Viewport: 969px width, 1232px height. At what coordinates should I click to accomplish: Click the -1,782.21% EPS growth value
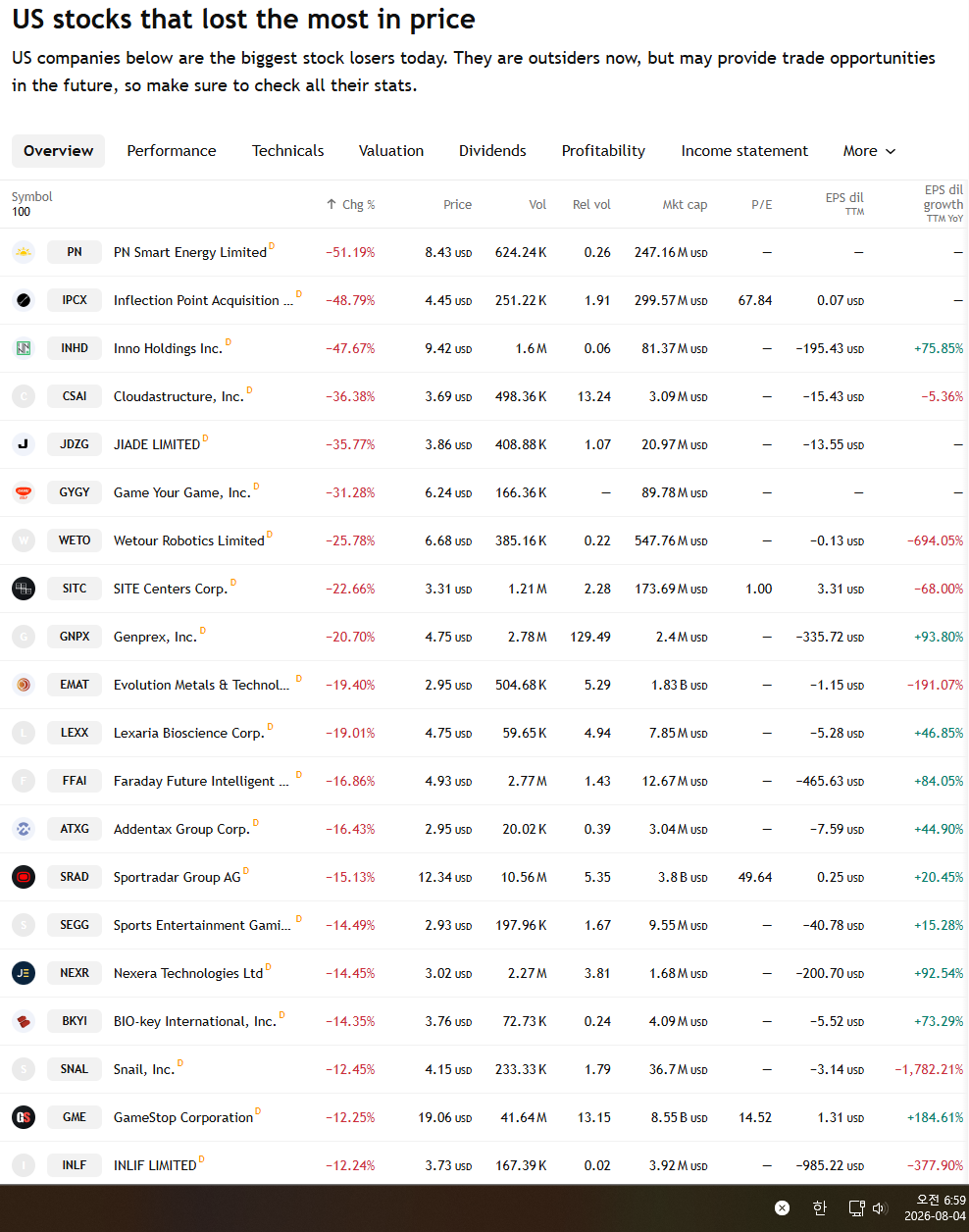[929, 1069]
